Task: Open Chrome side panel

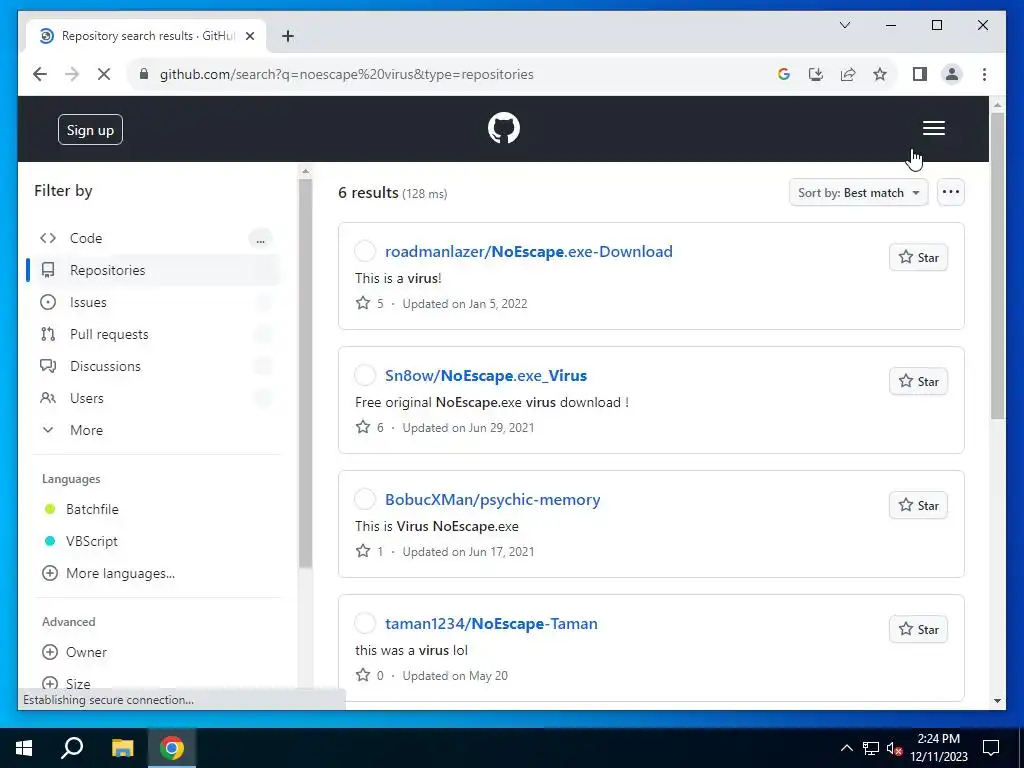Action: pyautogui.click(x=920, y=74)
